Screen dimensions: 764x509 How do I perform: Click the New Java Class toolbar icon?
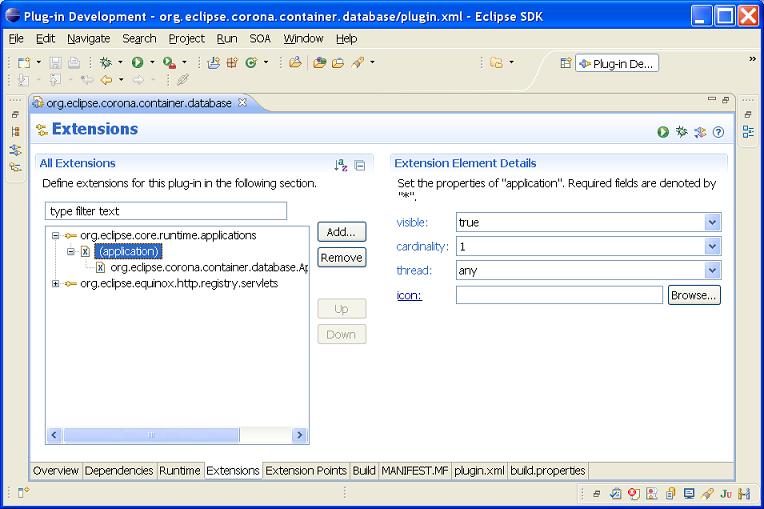click(251, 62)
